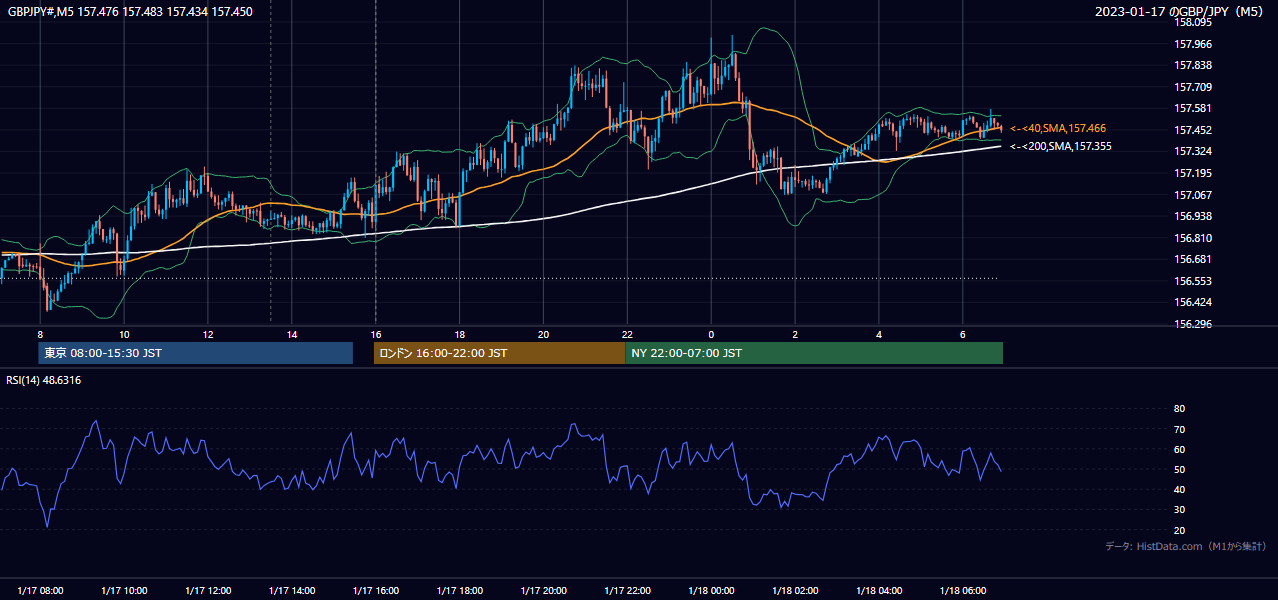Select the 1/18 02:00 time label
This screenshot has height=600, width=1278.
point(795,590)
